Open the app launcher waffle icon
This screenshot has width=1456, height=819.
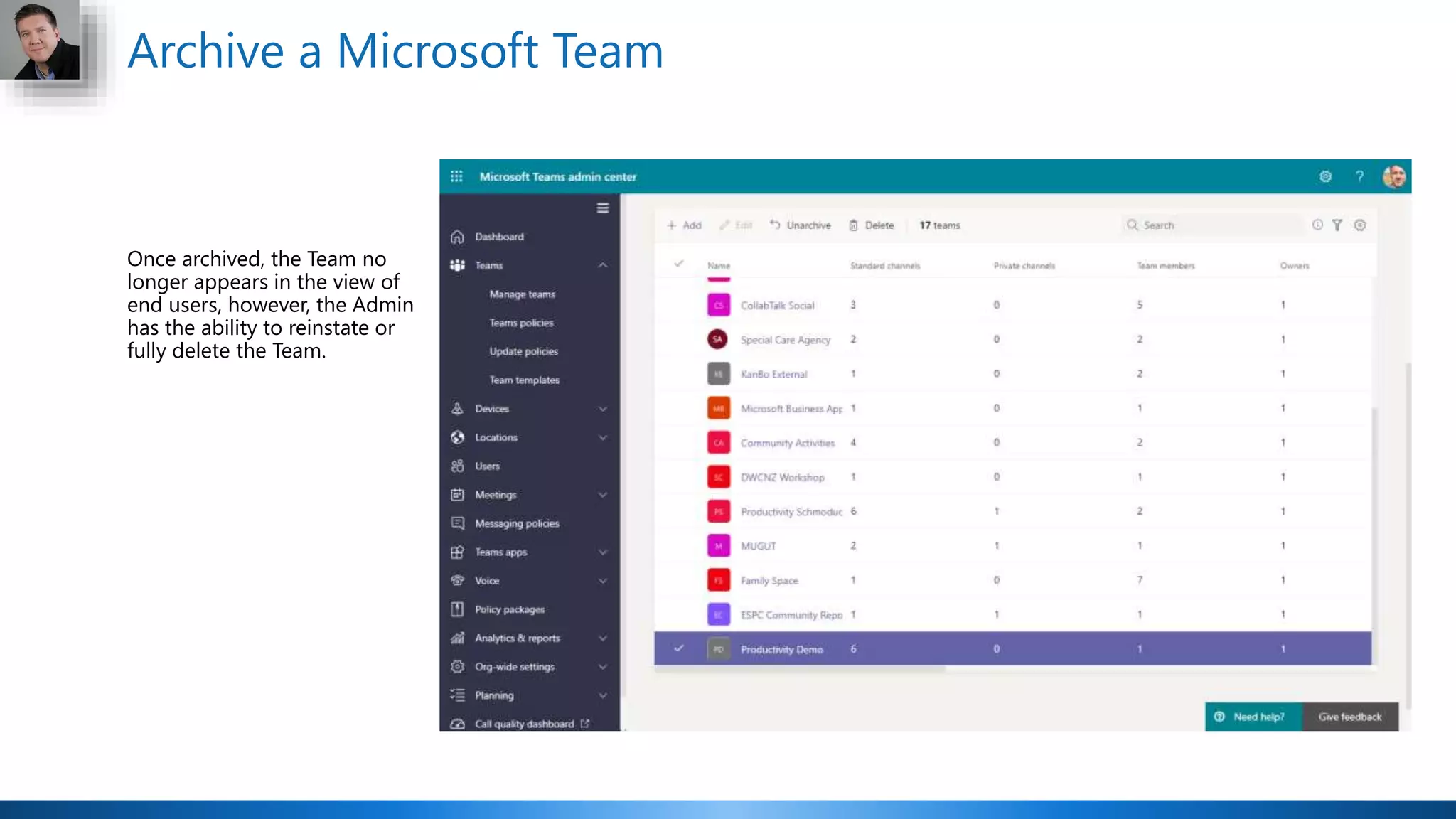click(456, 176)
